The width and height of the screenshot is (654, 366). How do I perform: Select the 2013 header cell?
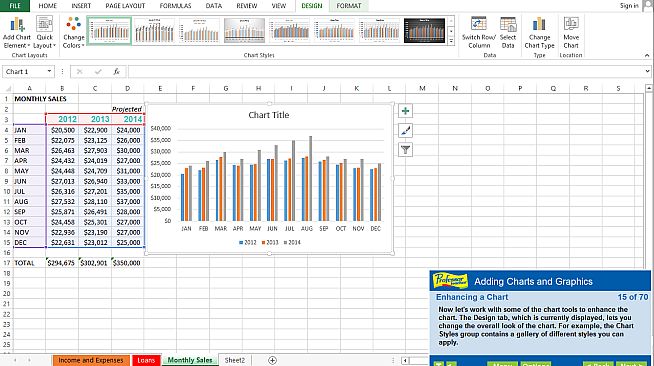(x=95, y=119)
